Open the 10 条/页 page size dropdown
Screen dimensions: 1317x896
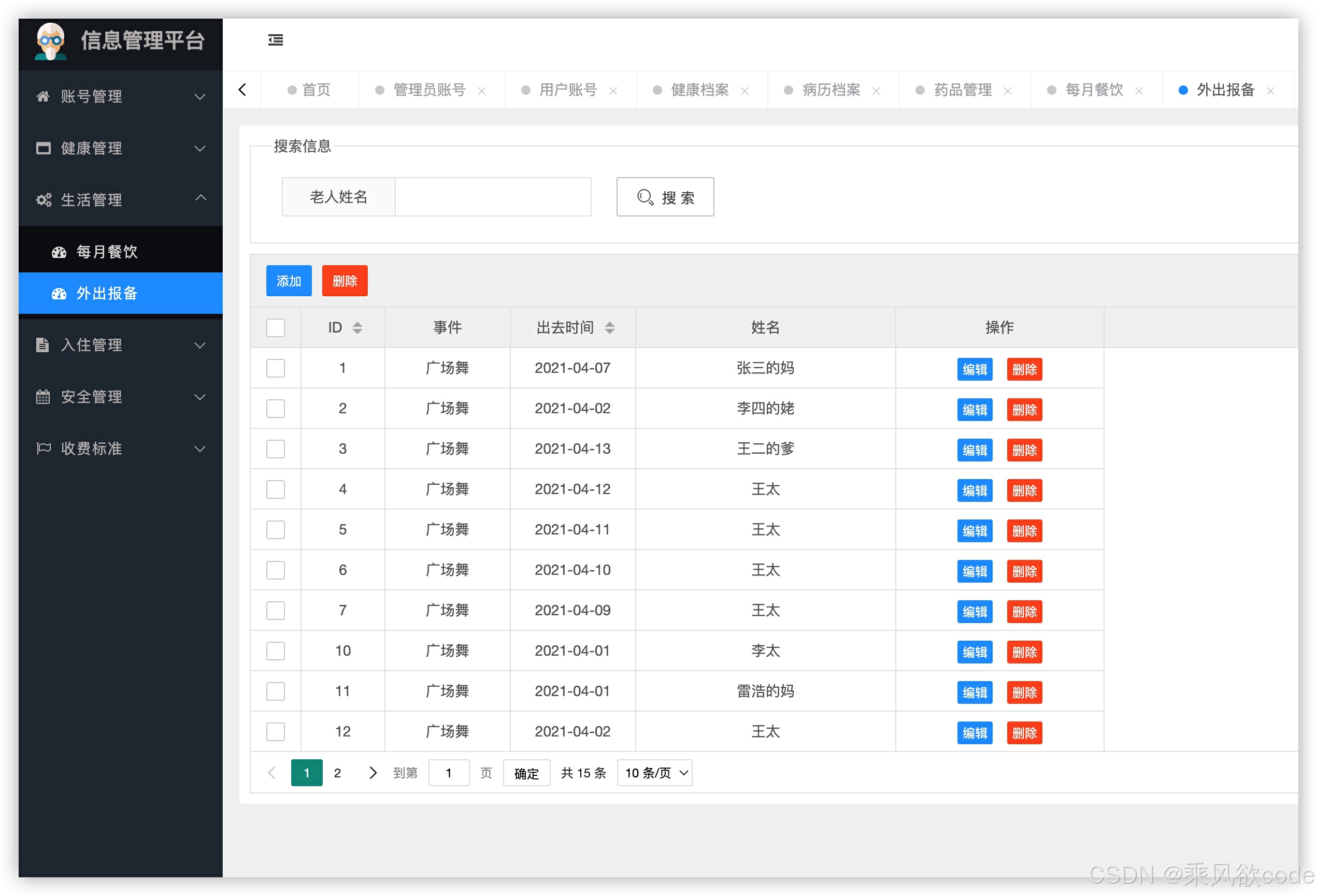(654, 773)
